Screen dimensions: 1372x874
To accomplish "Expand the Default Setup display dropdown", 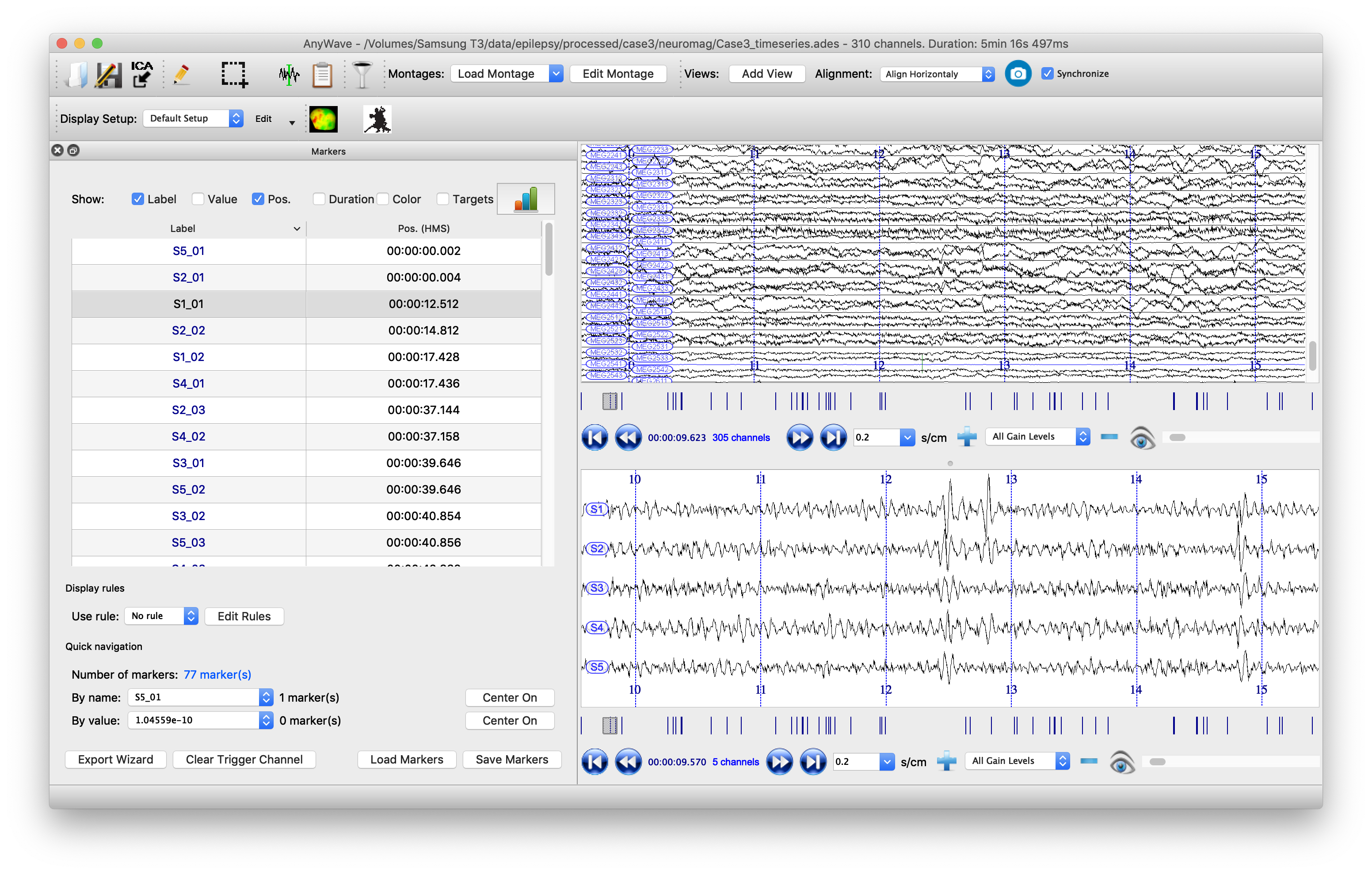I will (193, 118).
